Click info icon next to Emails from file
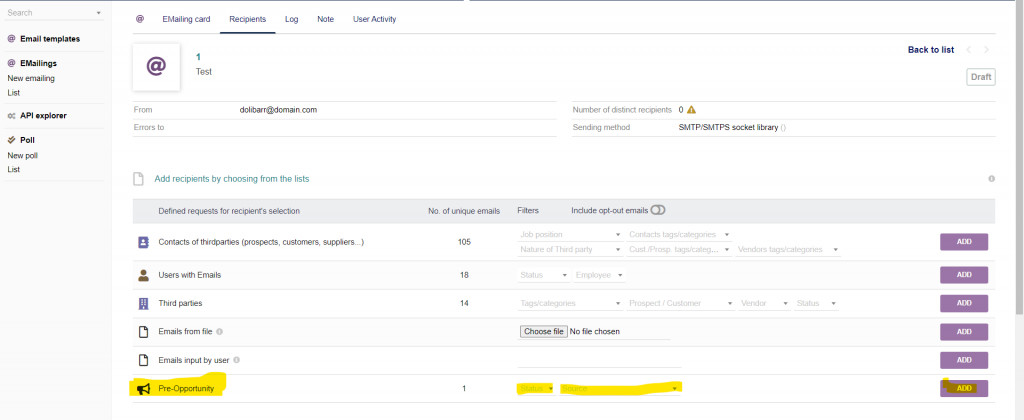The width and height of the screenshot is (1024, 420). [219, 331]
